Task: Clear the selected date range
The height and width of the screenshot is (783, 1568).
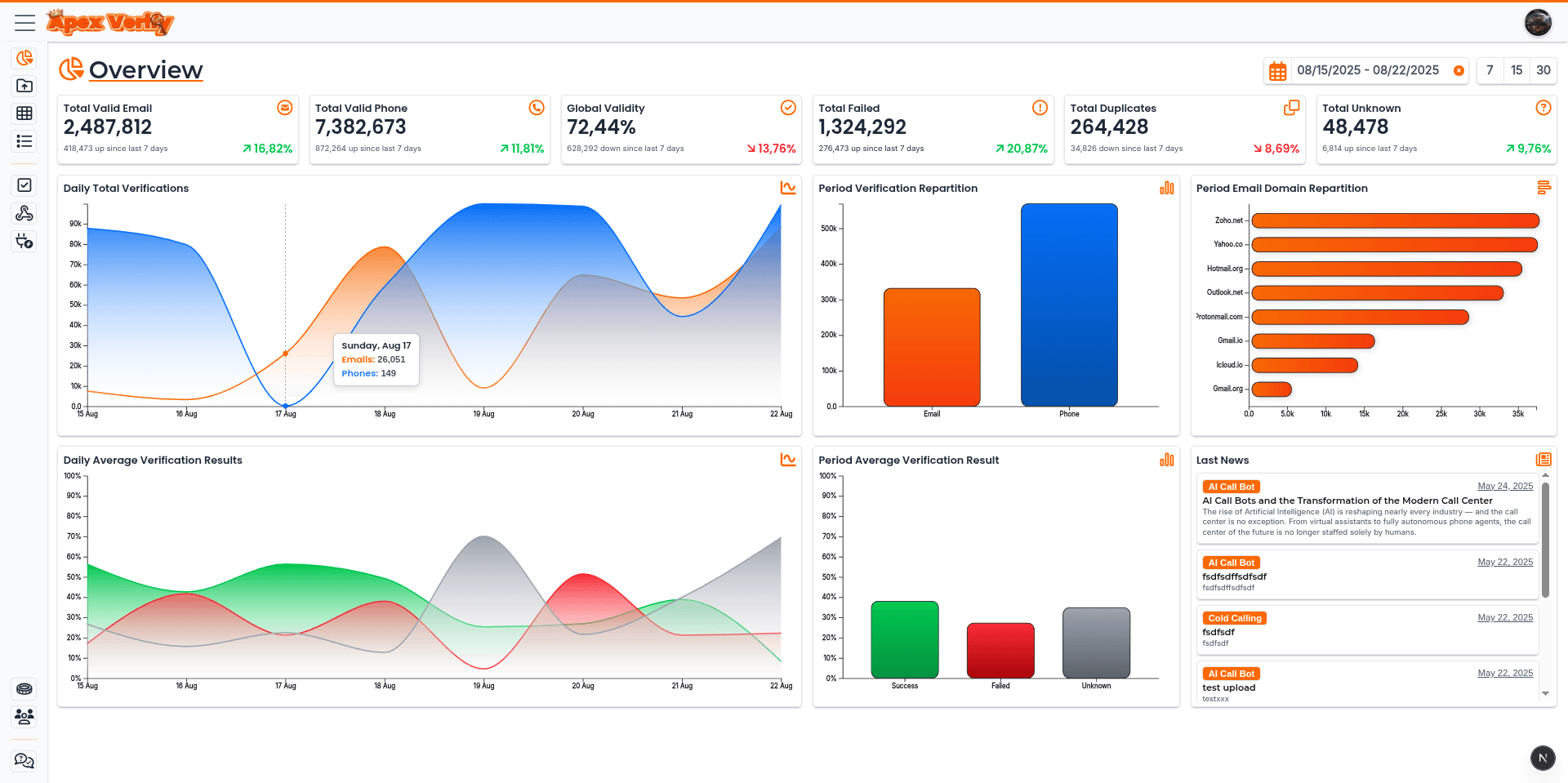Action: 1459,71
